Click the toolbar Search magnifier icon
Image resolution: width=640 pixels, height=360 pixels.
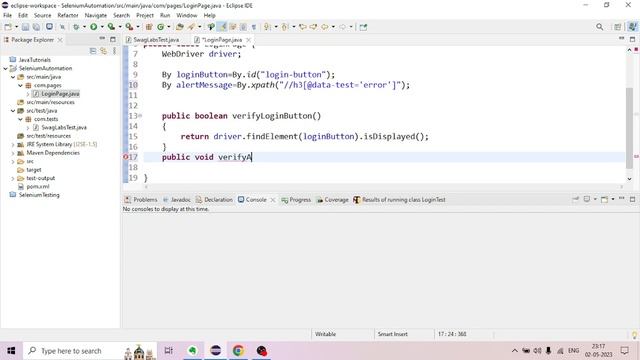[599, 27]
